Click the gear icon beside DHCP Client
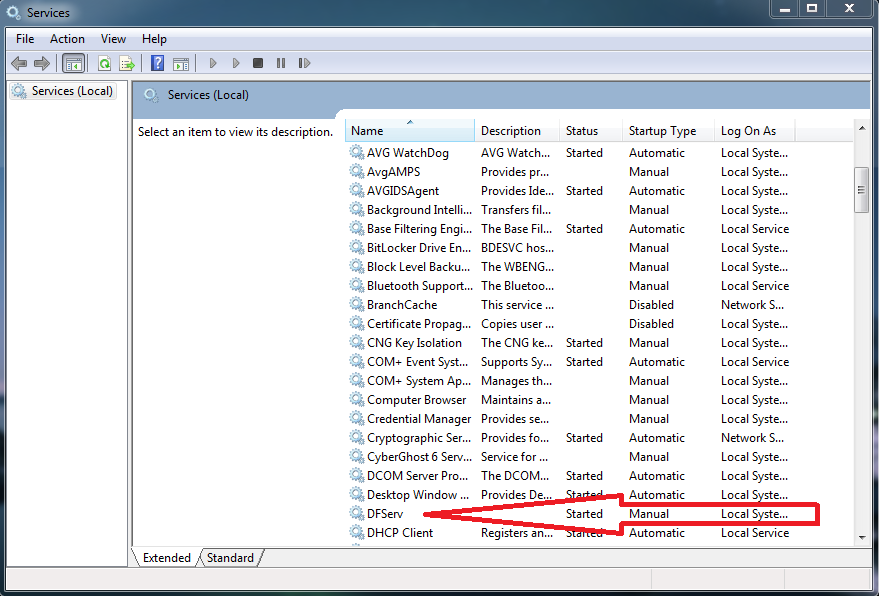The image size is (879, 596). tap(357, 532)
